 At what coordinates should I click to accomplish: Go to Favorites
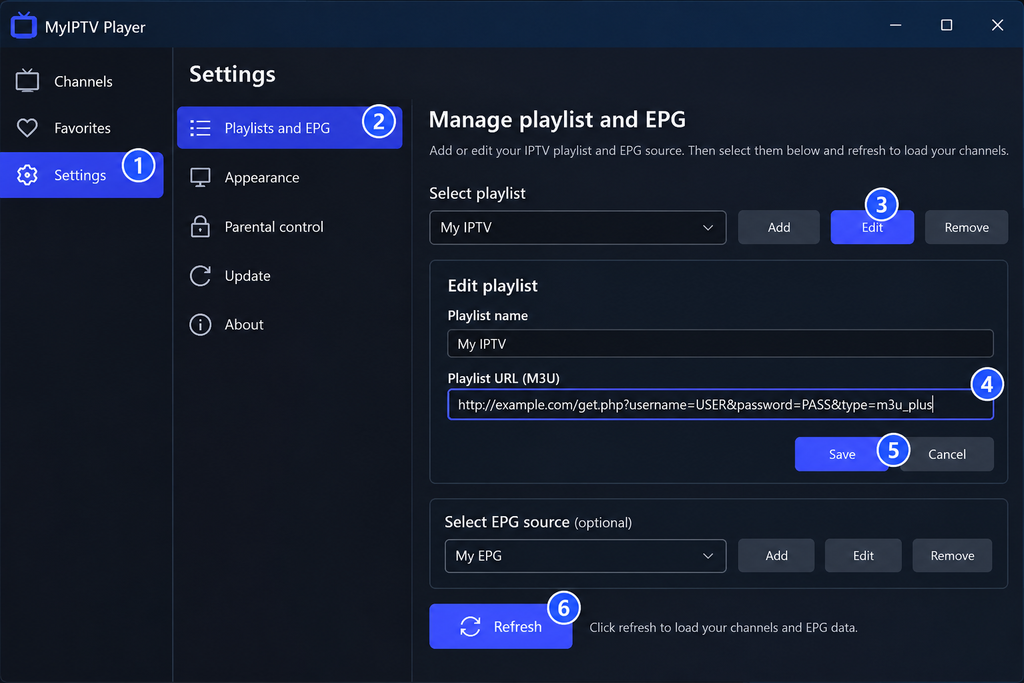[x=82, y=128]
